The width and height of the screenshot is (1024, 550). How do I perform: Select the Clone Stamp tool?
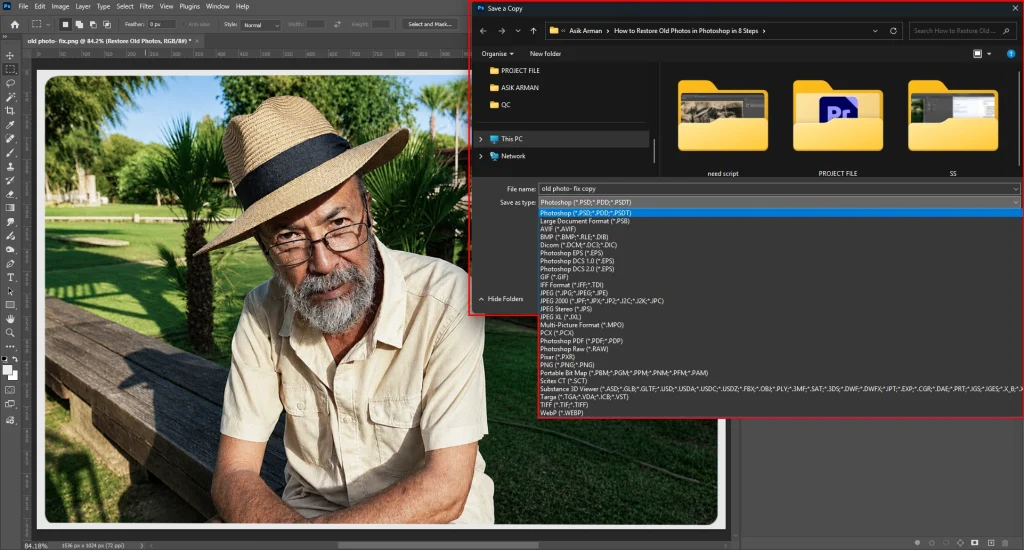pyautogui.click(x=10, y=167)
